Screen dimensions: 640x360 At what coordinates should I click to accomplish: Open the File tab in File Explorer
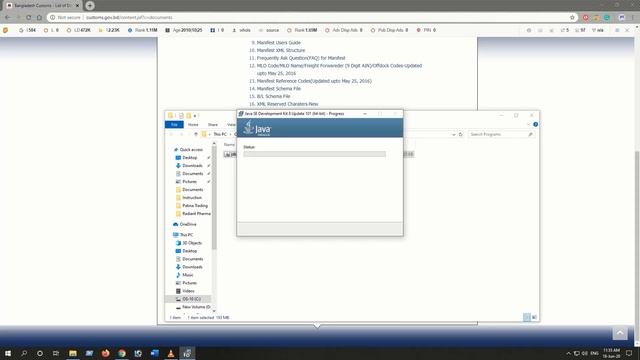[x=174, y=124]
